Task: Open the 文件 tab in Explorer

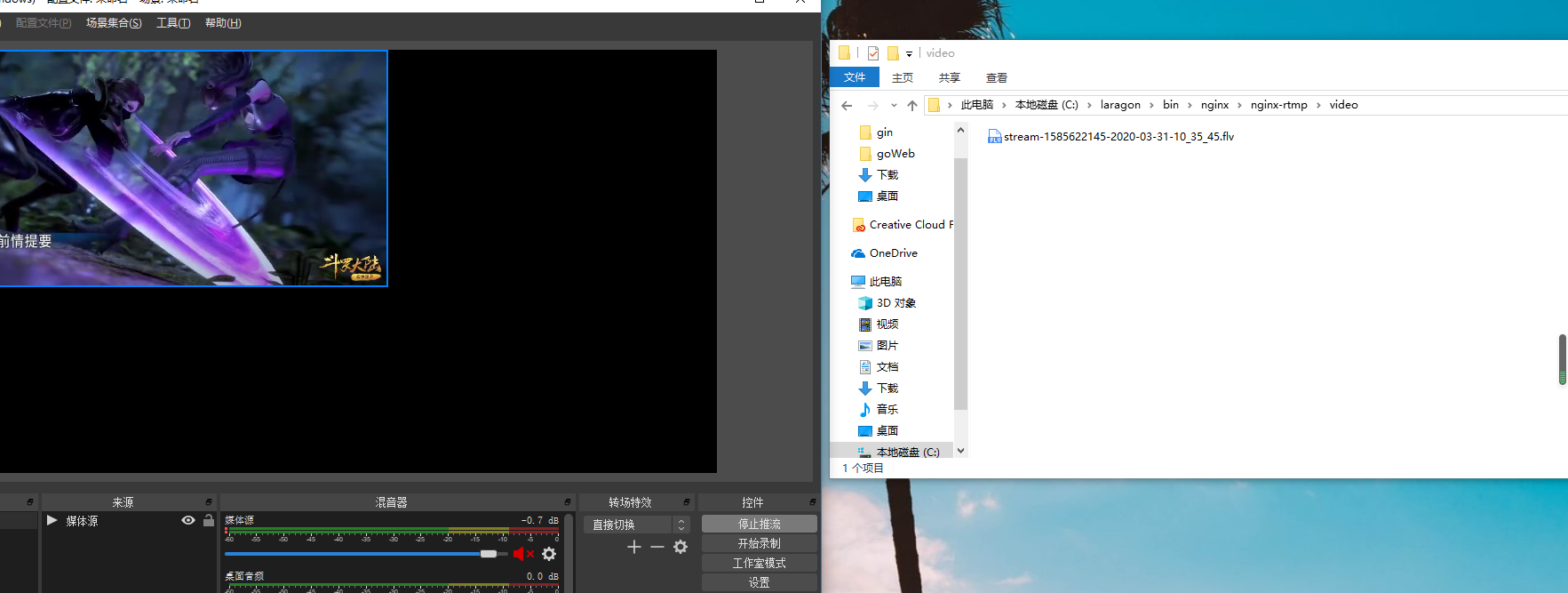Action: [855, 77]
